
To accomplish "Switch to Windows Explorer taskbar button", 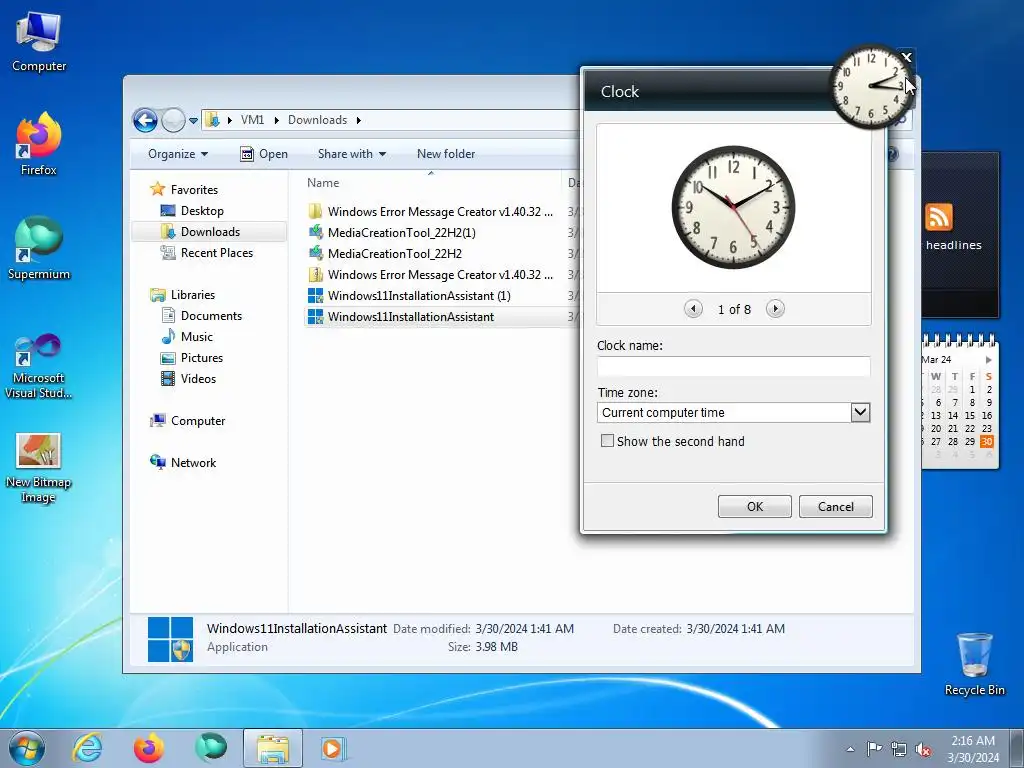I will point(273,748).
